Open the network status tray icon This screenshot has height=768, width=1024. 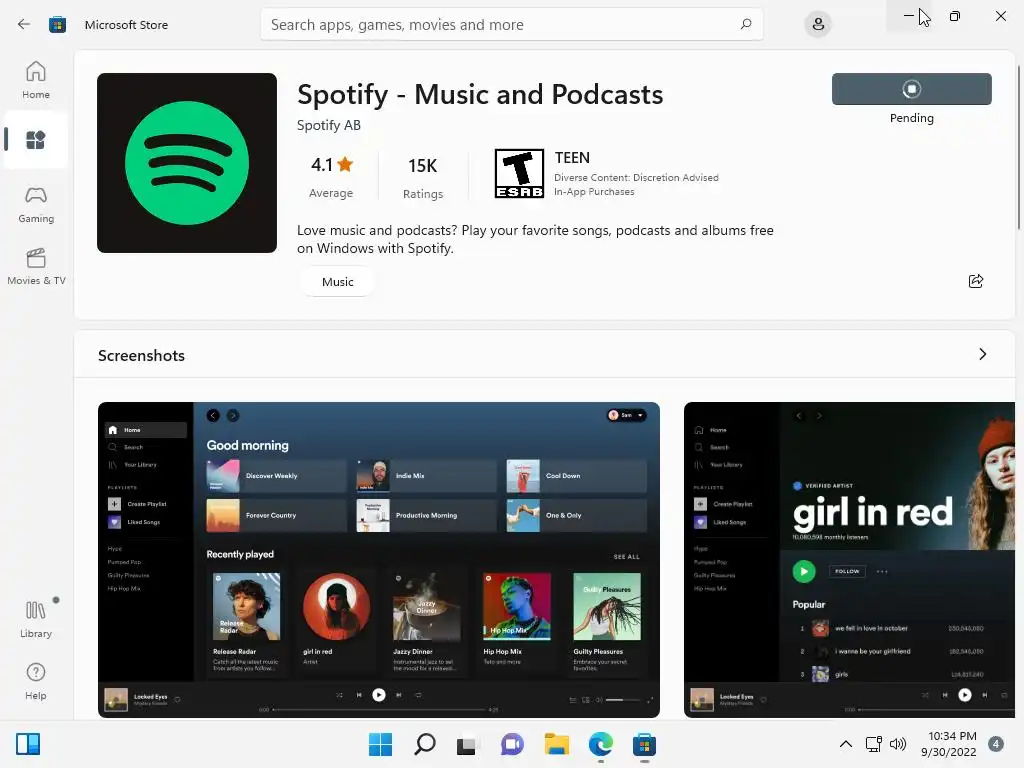[873, 744]
